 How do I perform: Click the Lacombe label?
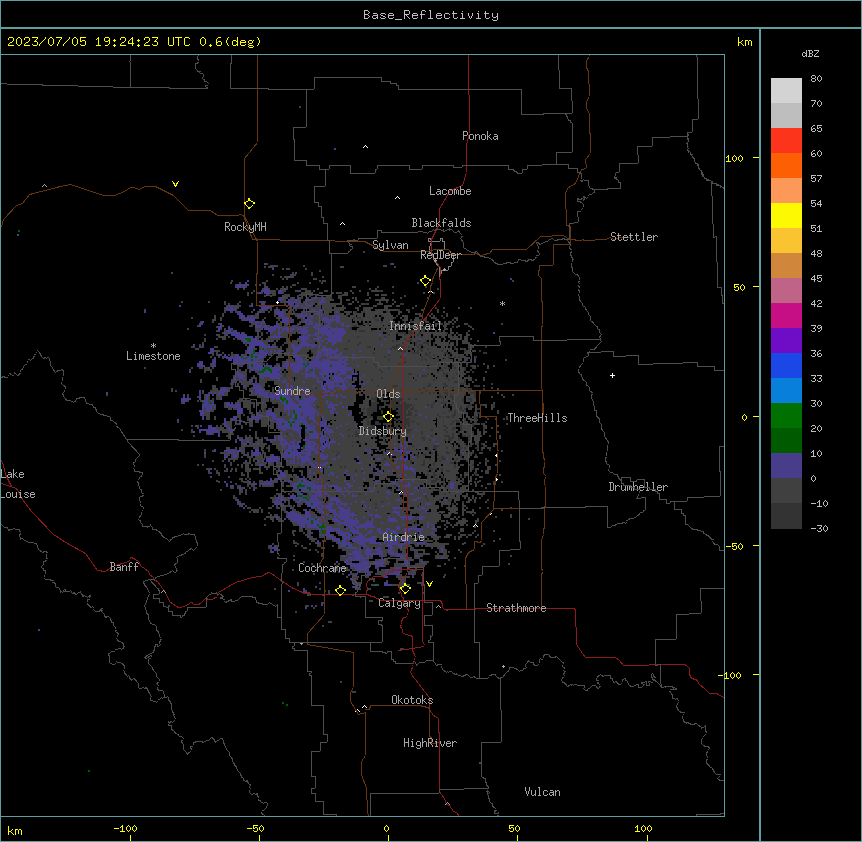tap(450, 191)
